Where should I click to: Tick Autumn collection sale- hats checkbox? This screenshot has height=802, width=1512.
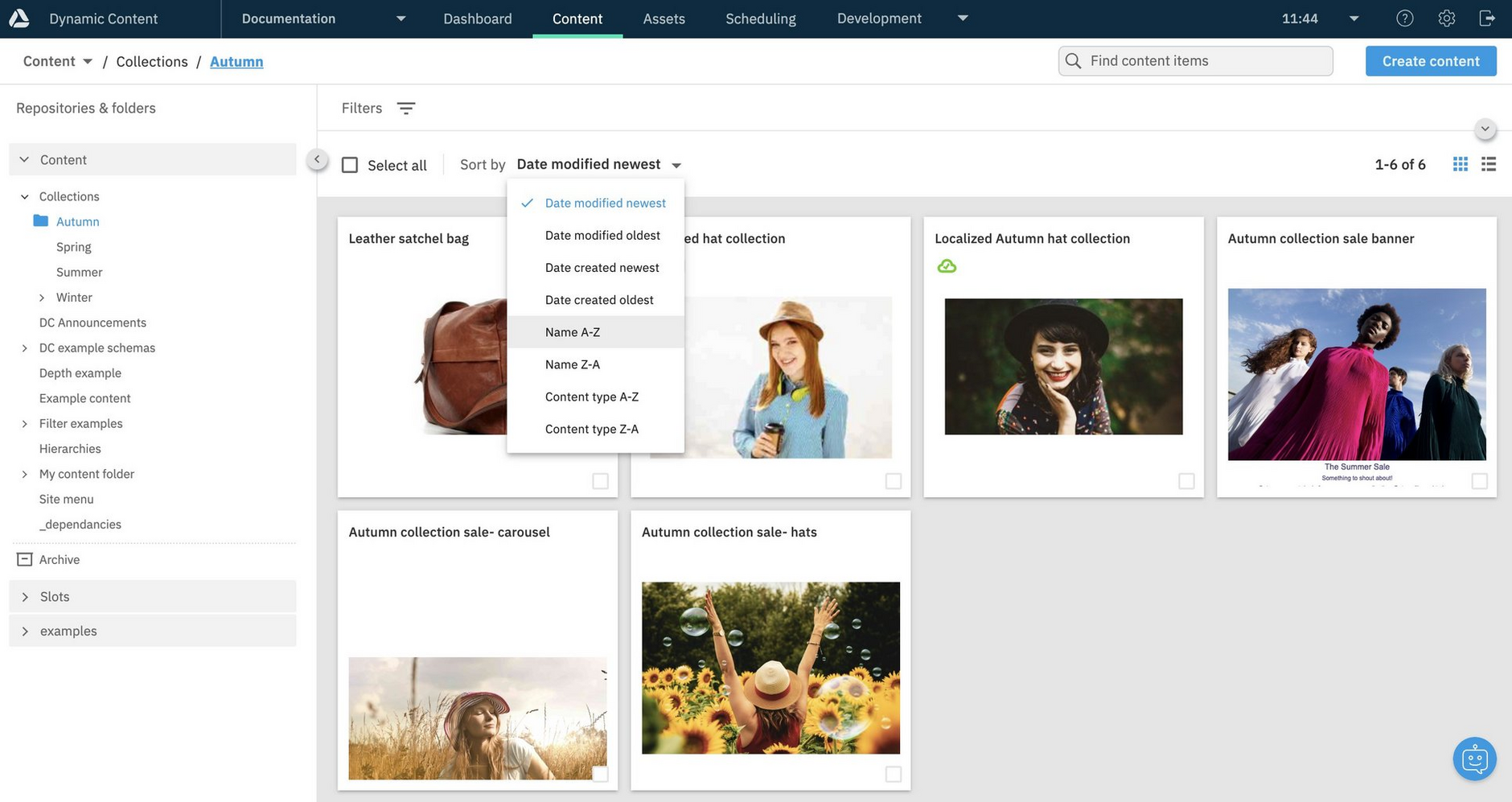tap(894, 774)
